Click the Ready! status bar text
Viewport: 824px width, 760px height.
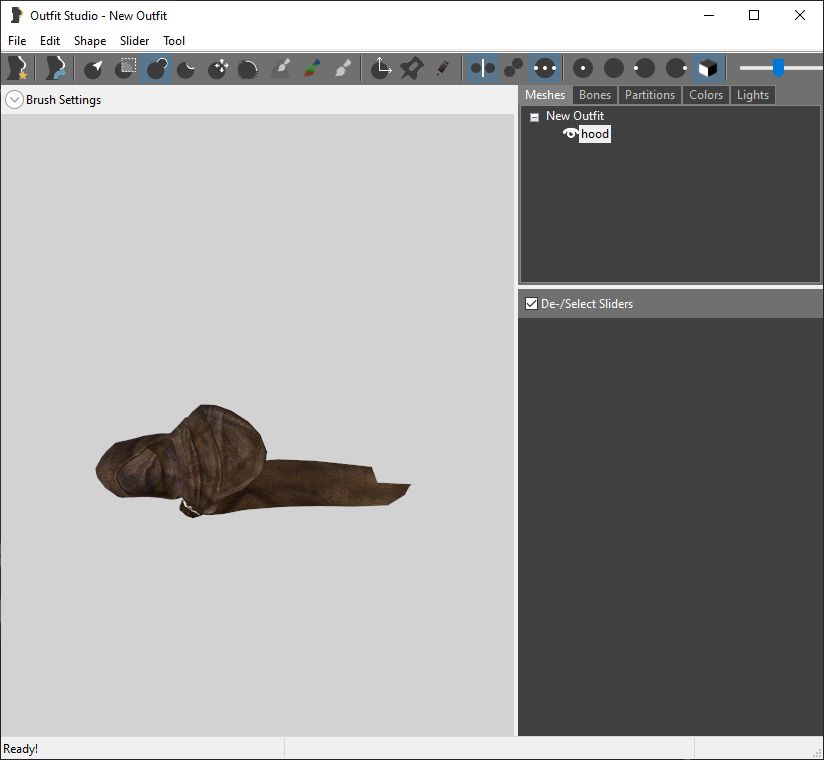(20, 748)
